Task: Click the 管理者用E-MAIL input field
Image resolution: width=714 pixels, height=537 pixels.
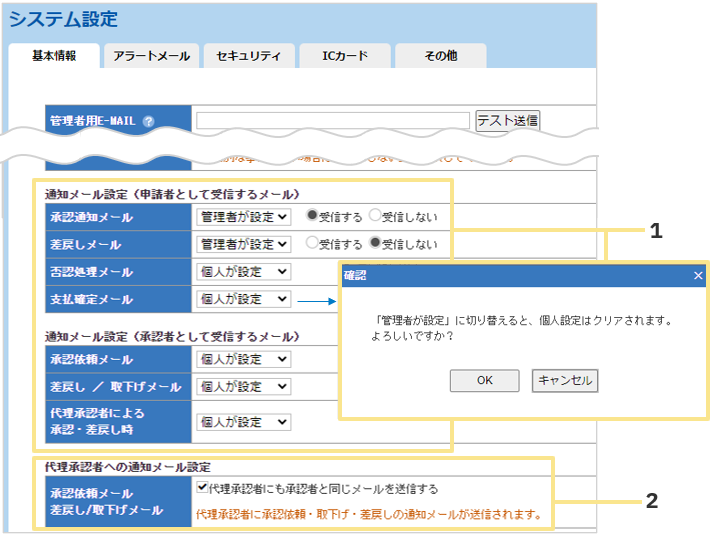Action: tap(332, 121)
